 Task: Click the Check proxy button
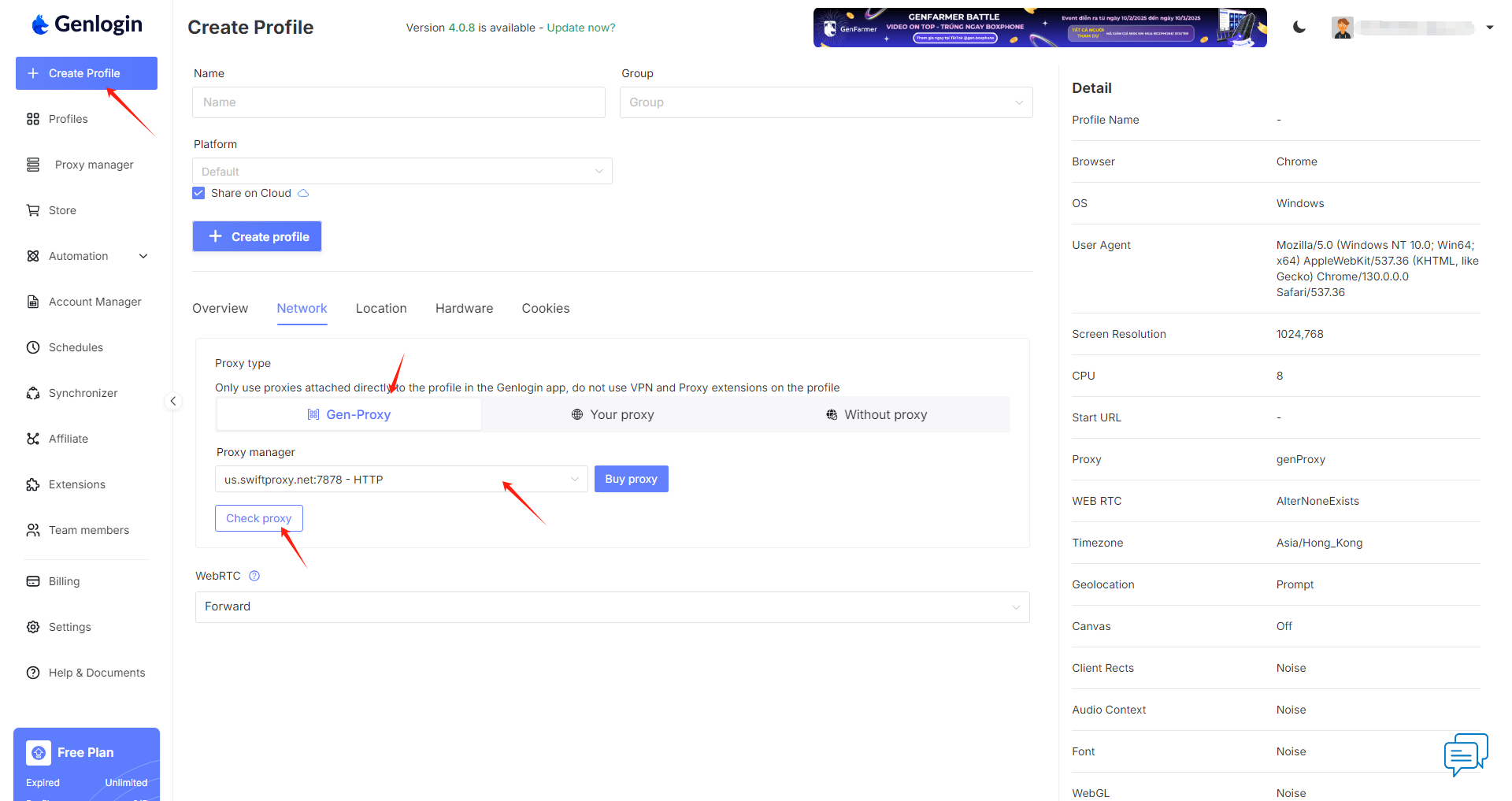pos(258,518)
